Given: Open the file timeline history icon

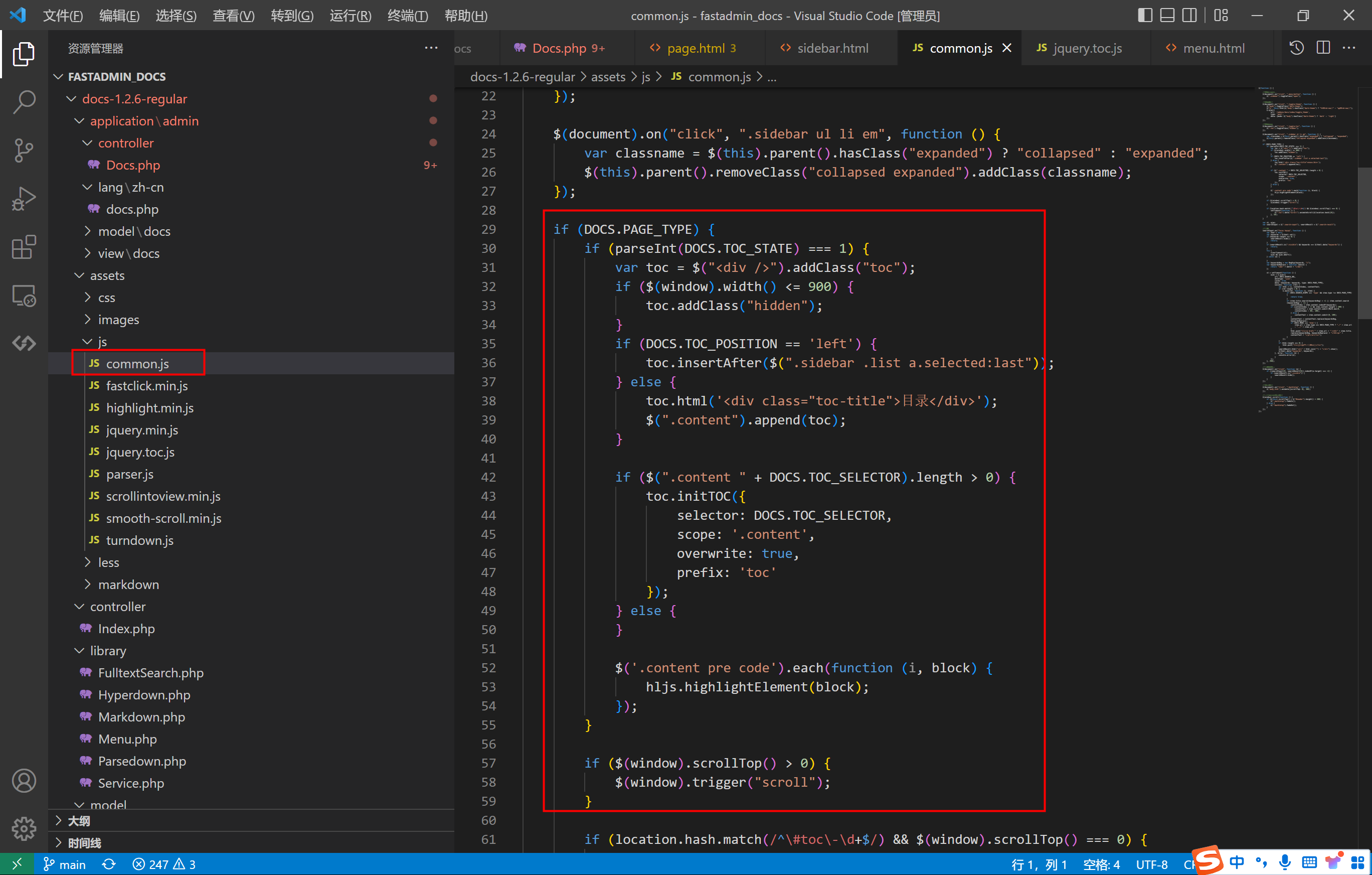Looking at the screenshot, I should [x=1297, y=49].
